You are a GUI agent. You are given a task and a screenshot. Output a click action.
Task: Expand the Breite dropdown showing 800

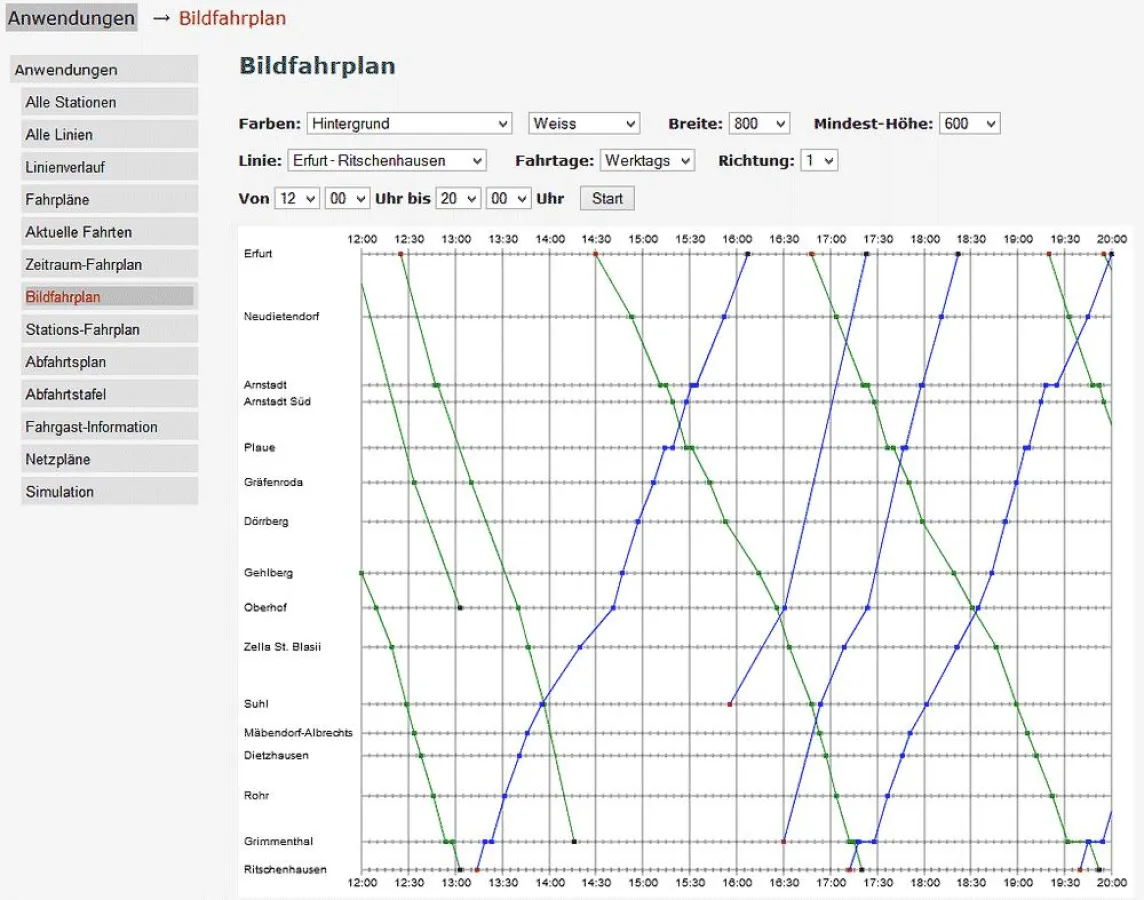click(759, 124)
